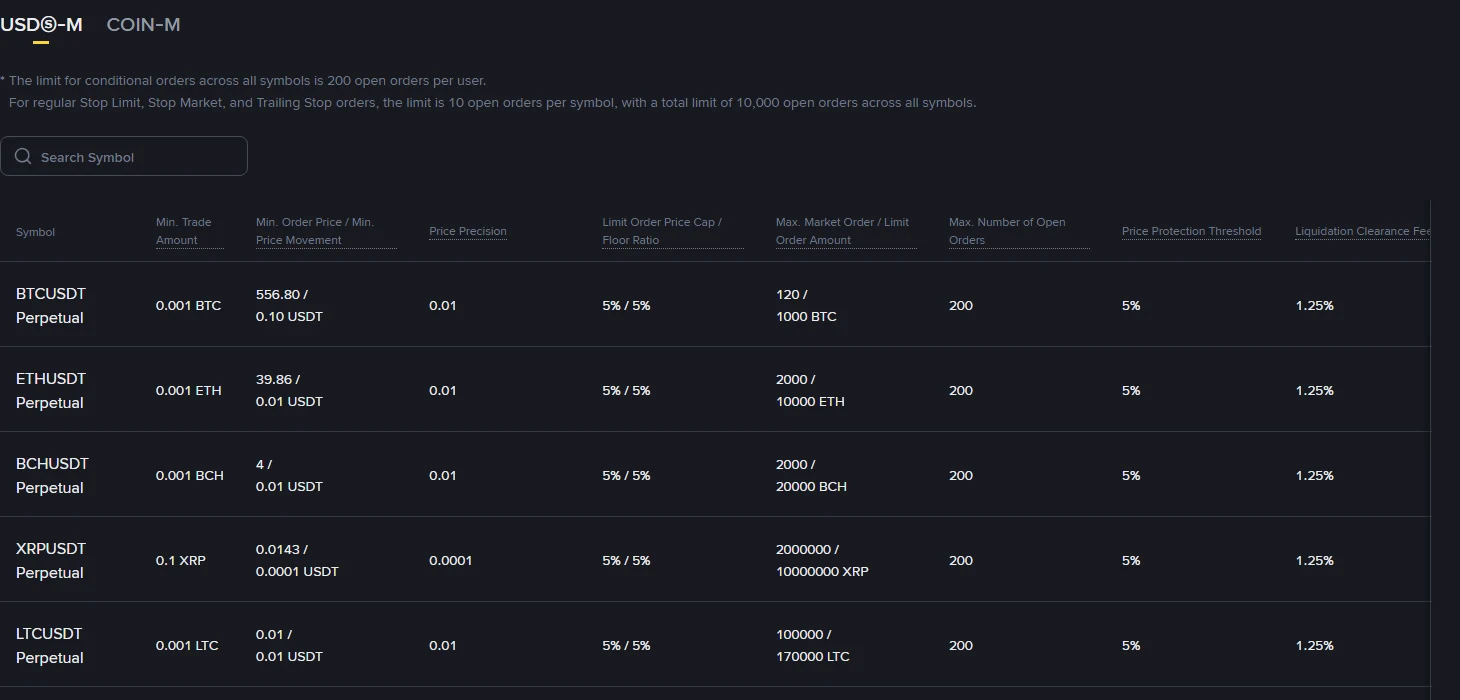Select the 2000 / 10000 ETH max order cell
Viewport: 1460px width, 700px height.
810,391
